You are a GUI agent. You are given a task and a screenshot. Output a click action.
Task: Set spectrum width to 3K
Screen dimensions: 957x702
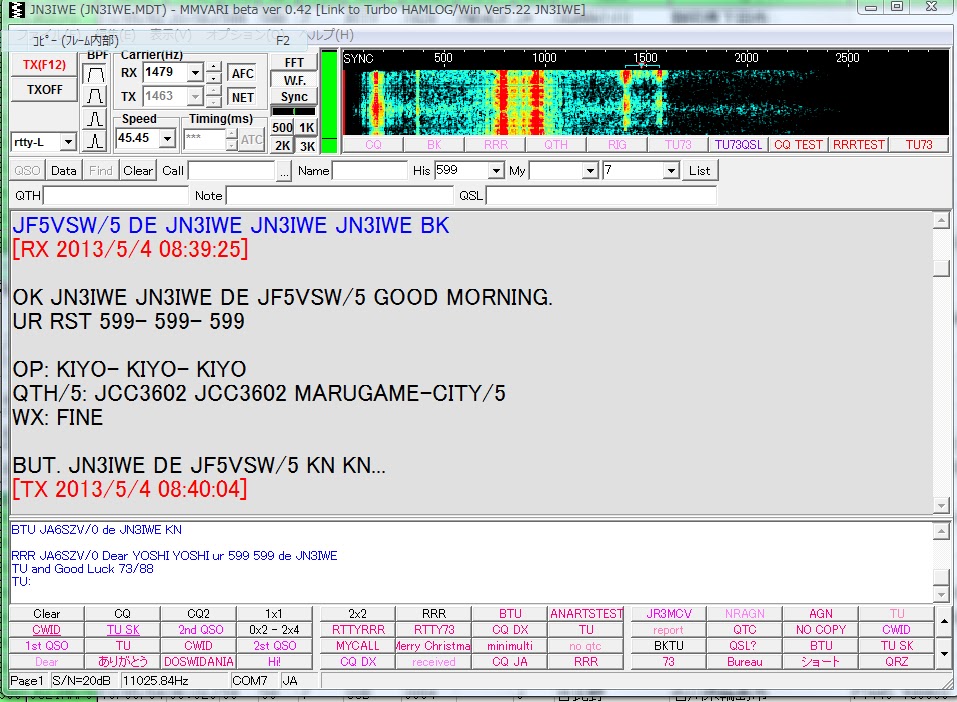click(x=306, y=145)
